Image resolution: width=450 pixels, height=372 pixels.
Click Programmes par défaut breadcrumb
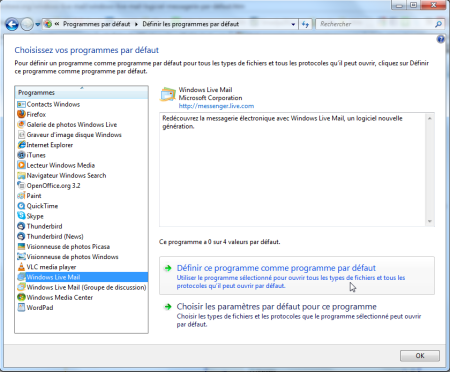click(x=97, y=24)
